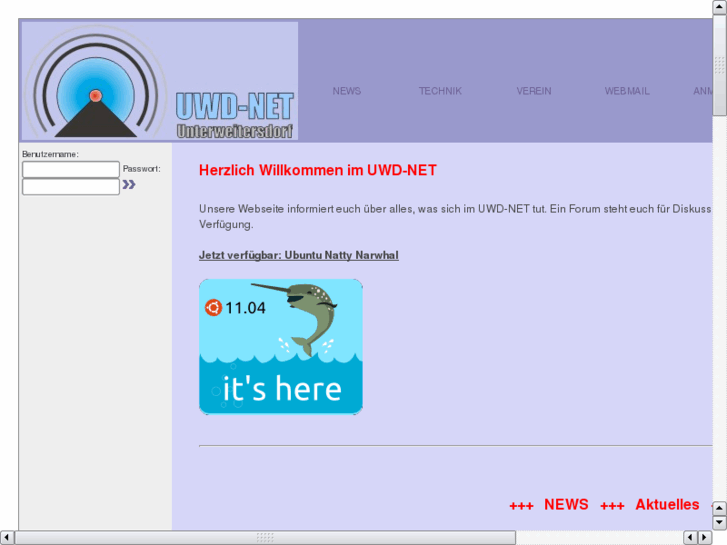
Task: Click the double-arrow login submit icon
Action: [x=129, y=185]
